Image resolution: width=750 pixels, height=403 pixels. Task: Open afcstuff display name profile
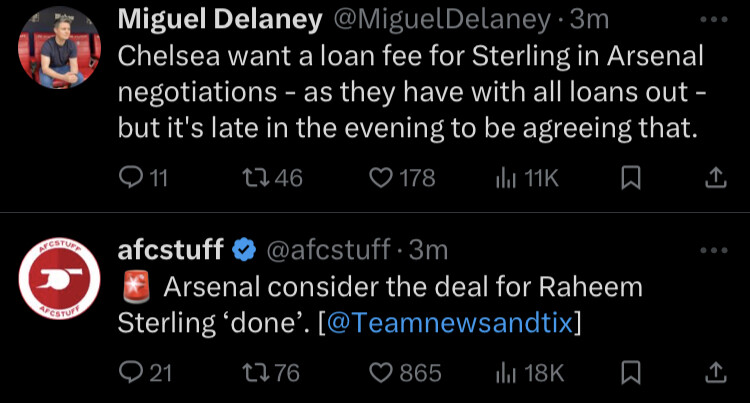tap(170, 250)
